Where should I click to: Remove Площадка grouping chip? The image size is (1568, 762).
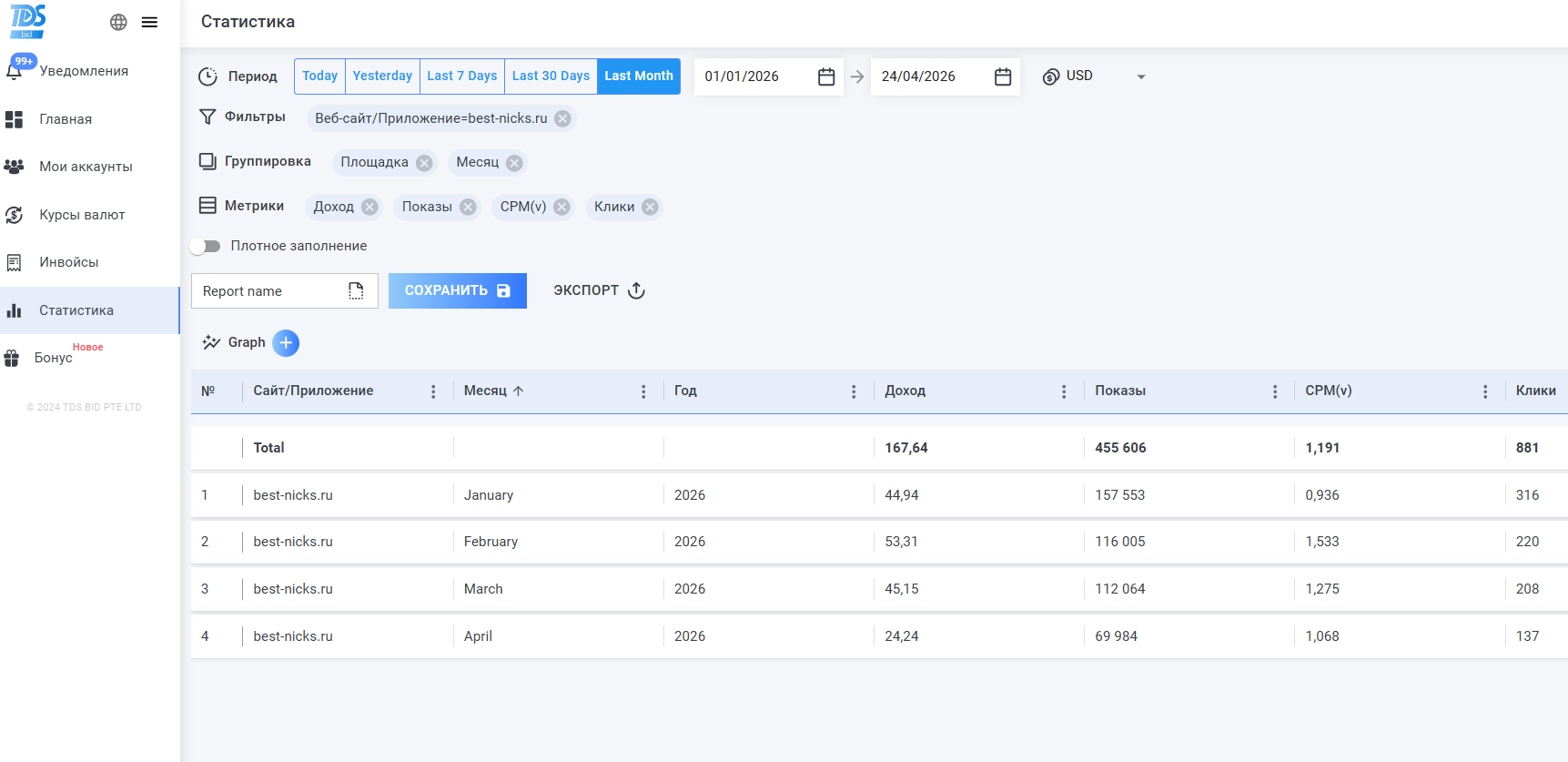click(x=424, y=163)
